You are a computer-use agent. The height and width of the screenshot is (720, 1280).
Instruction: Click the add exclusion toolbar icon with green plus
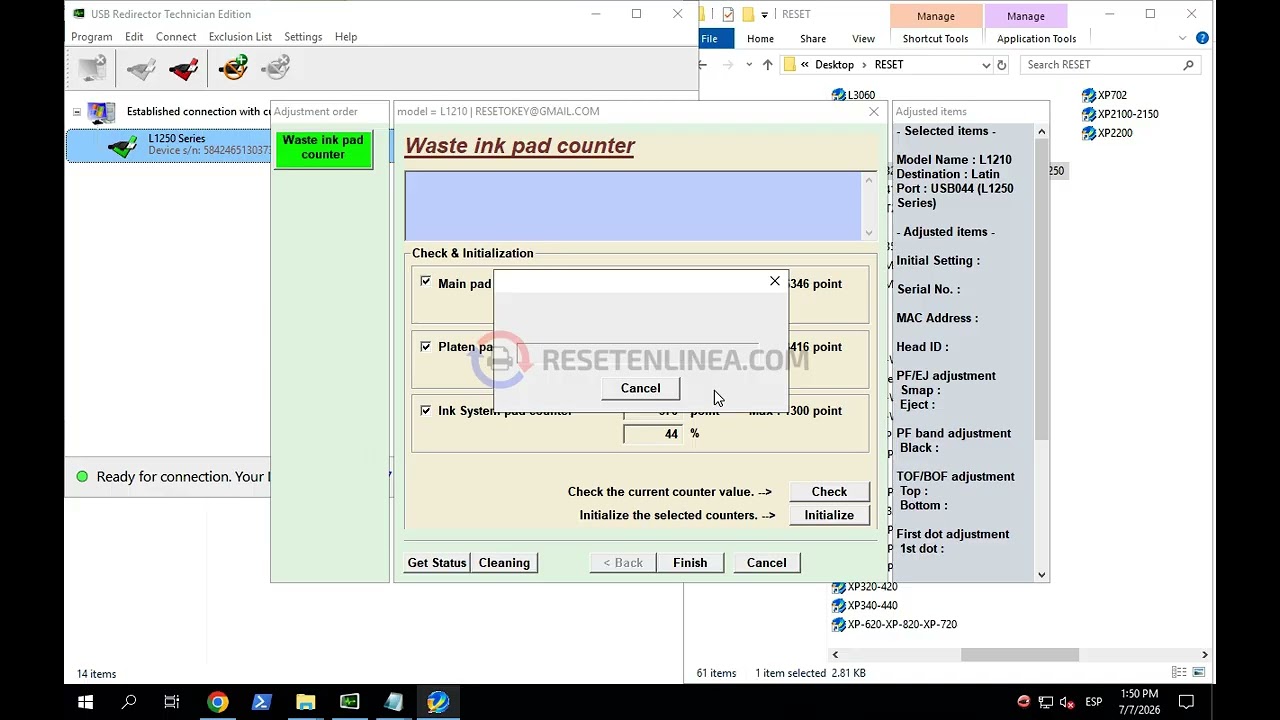click(233, 68)
